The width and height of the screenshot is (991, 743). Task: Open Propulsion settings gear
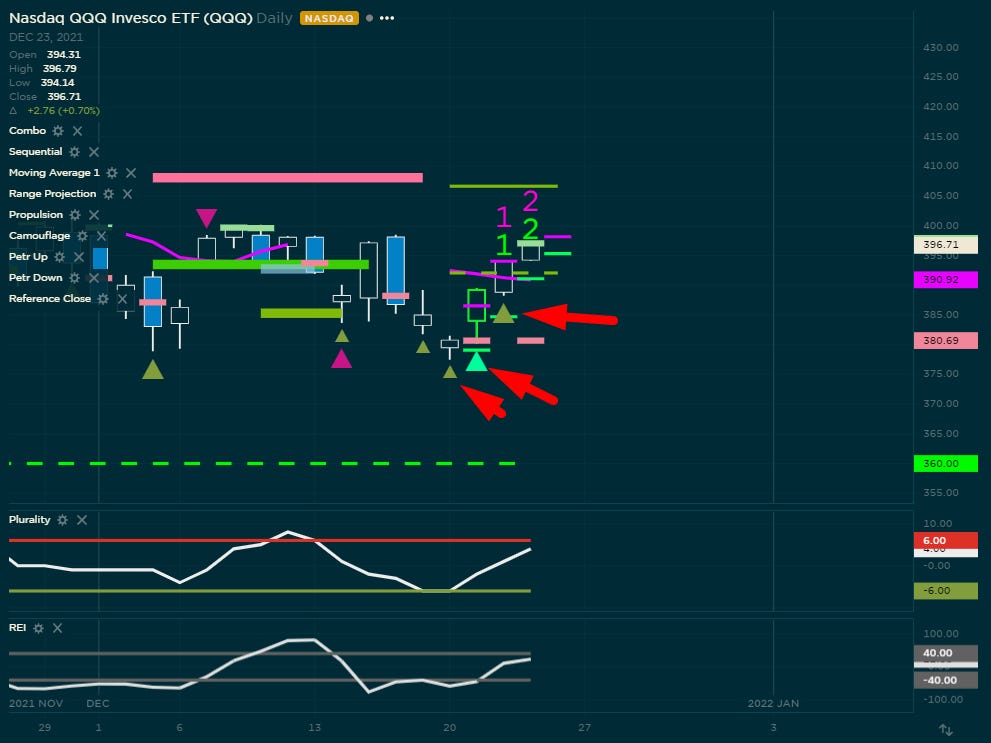click(x=75, y=215)
